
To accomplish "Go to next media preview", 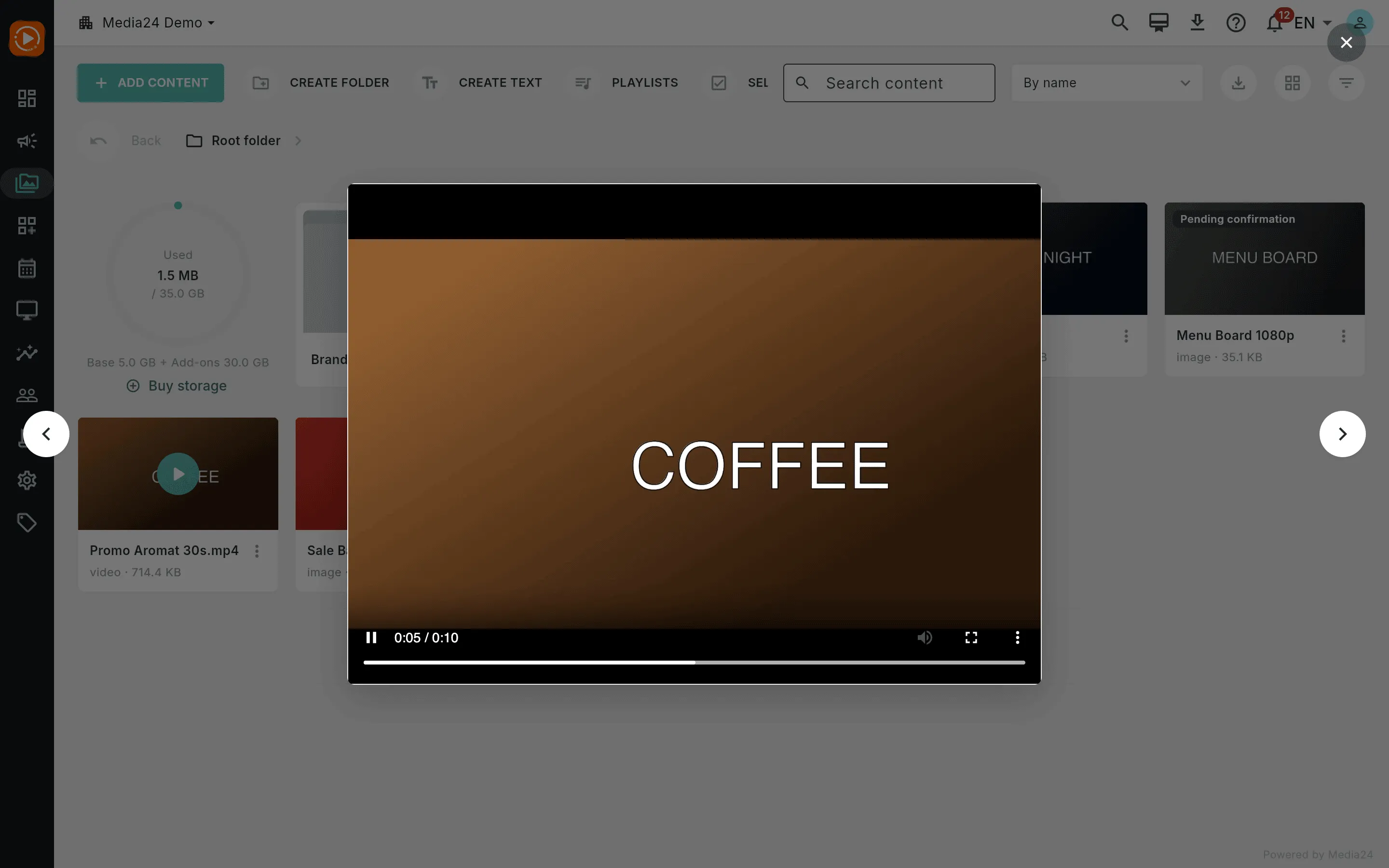I will click(x=1342, y=434).
